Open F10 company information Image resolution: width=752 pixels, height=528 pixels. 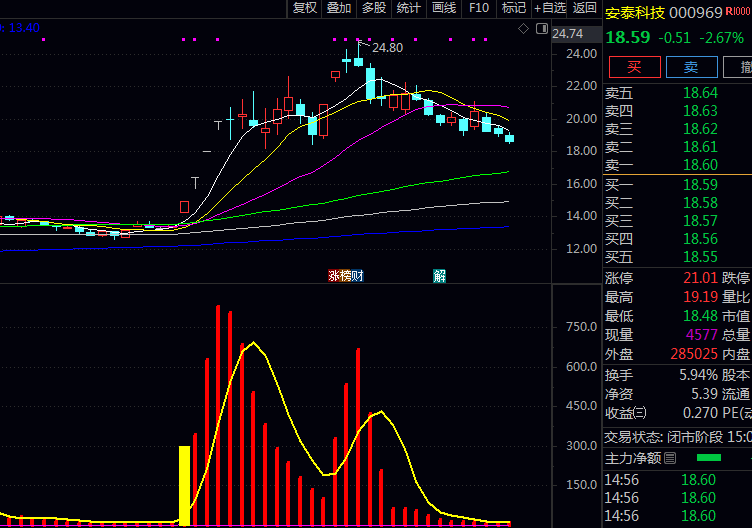[x=479, y=8]
